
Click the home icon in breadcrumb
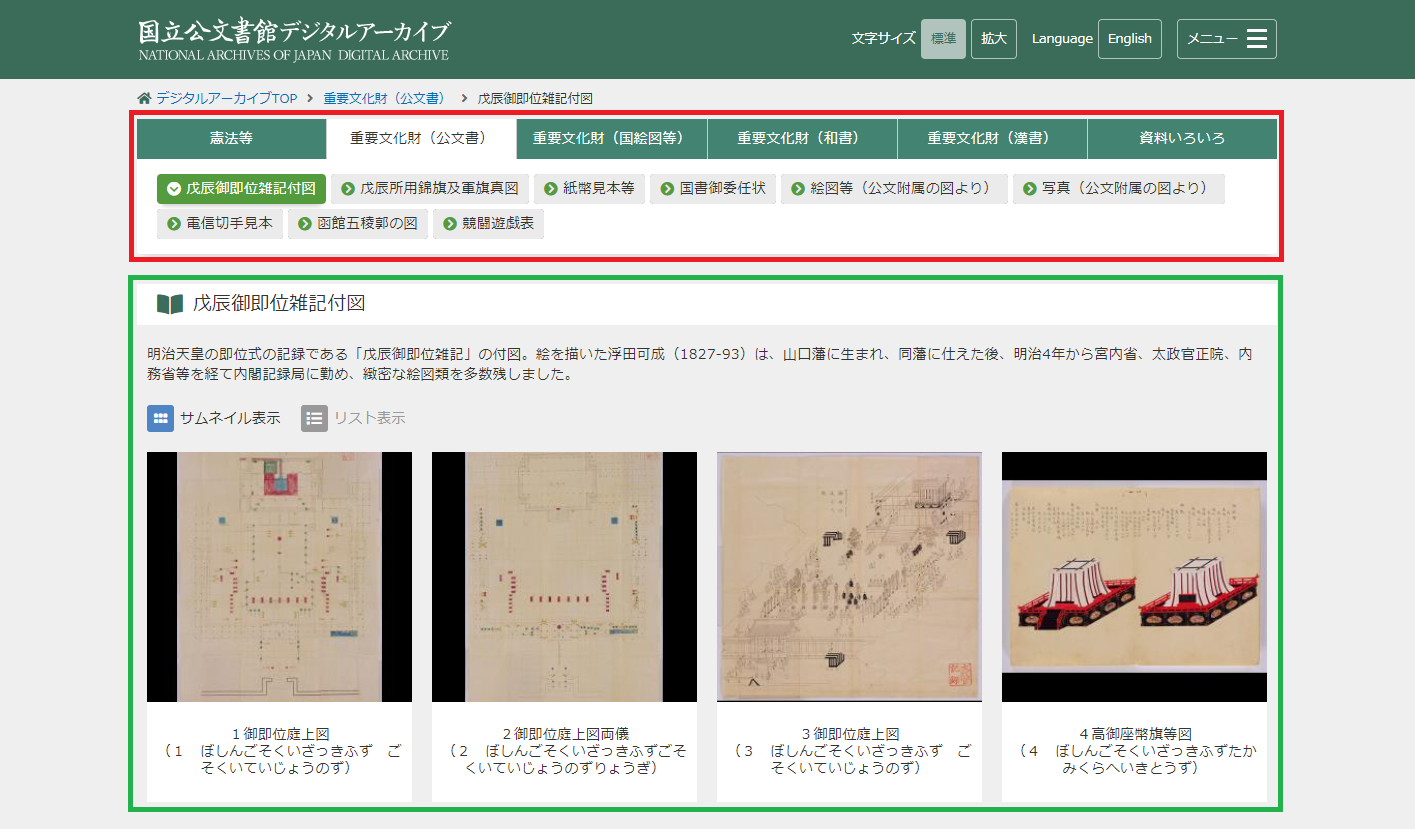[145, 98]
